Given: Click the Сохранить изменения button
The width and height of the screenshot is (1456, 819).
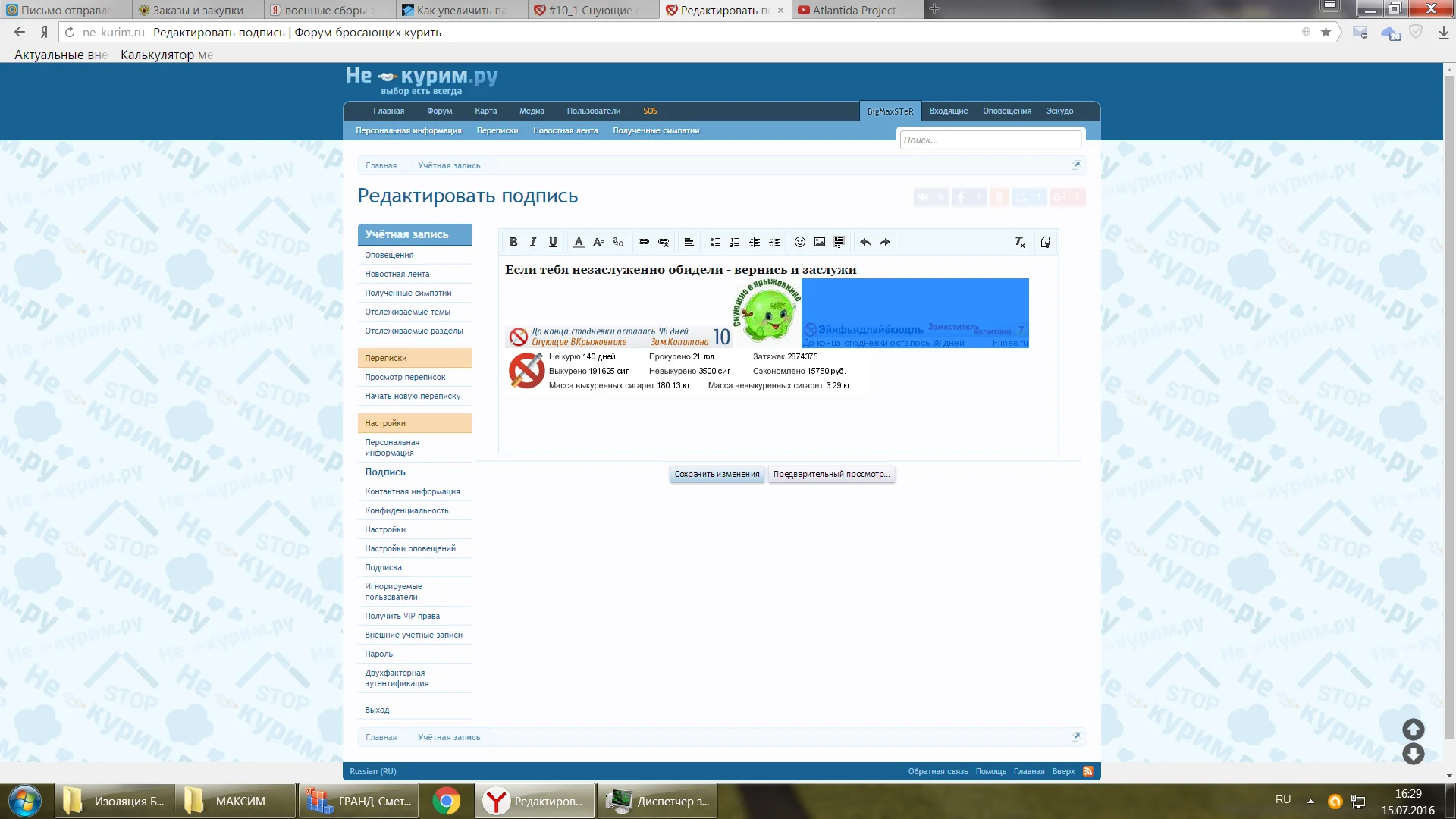Looking at the screenshot, I should [x=717, y=474].
